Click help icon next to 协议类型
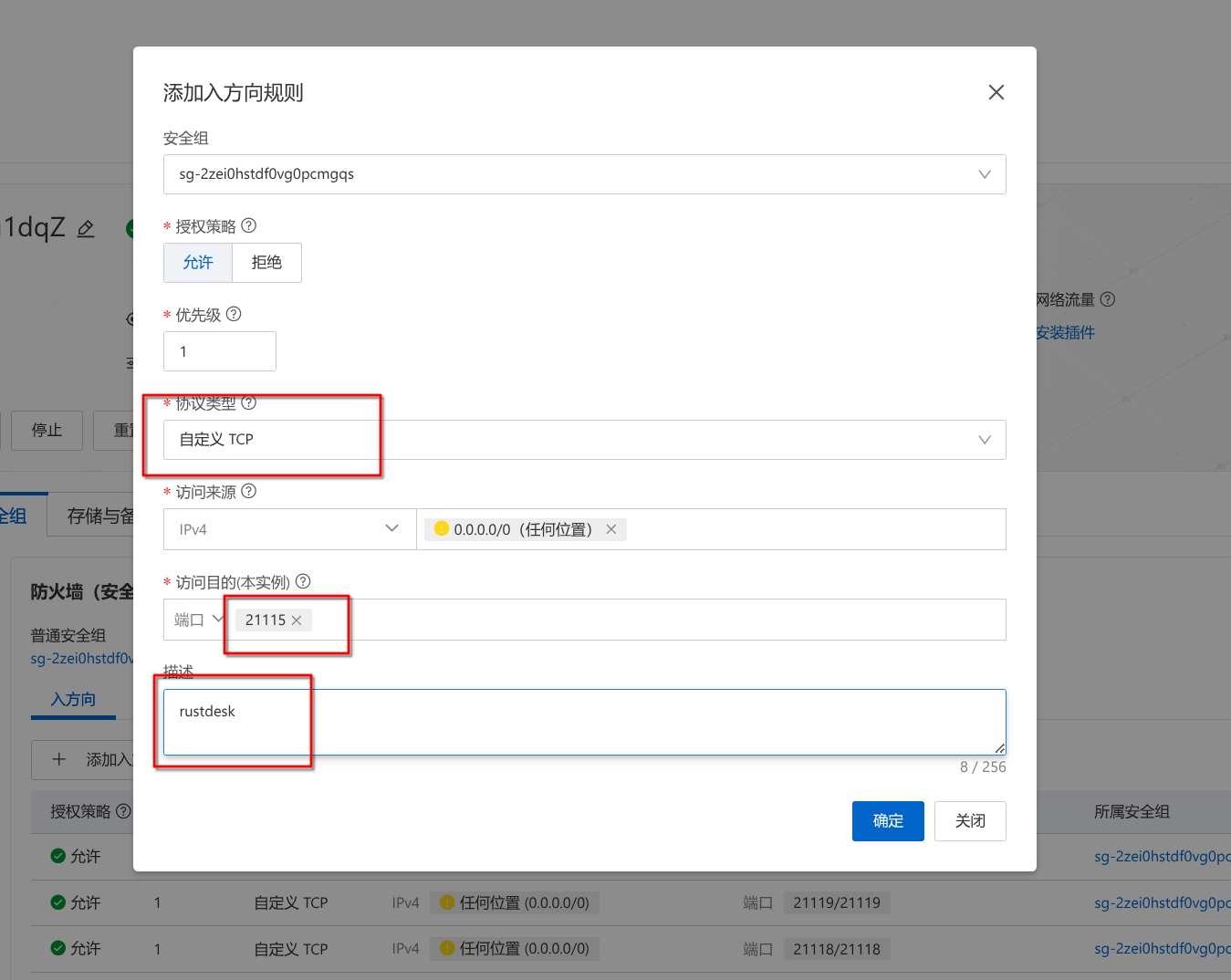This screenshot has height=980, width=1231. [248, 402]
